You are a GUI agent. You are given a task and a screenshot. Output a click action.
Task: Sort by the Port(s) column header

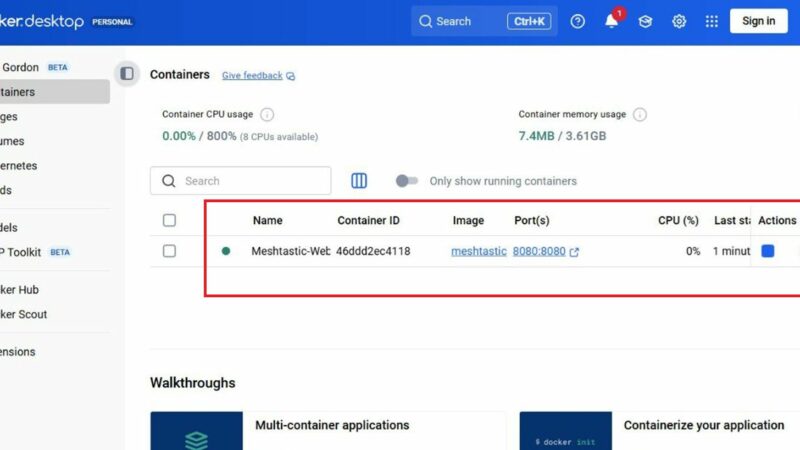[532, 220]
